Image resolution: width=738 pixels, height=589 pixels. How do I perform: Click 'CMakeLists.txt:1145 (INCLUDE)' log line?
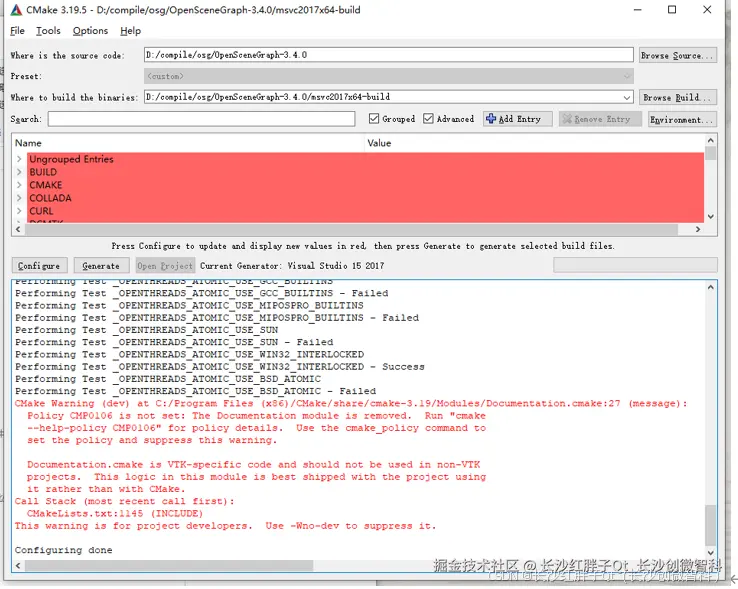point(115,514)
